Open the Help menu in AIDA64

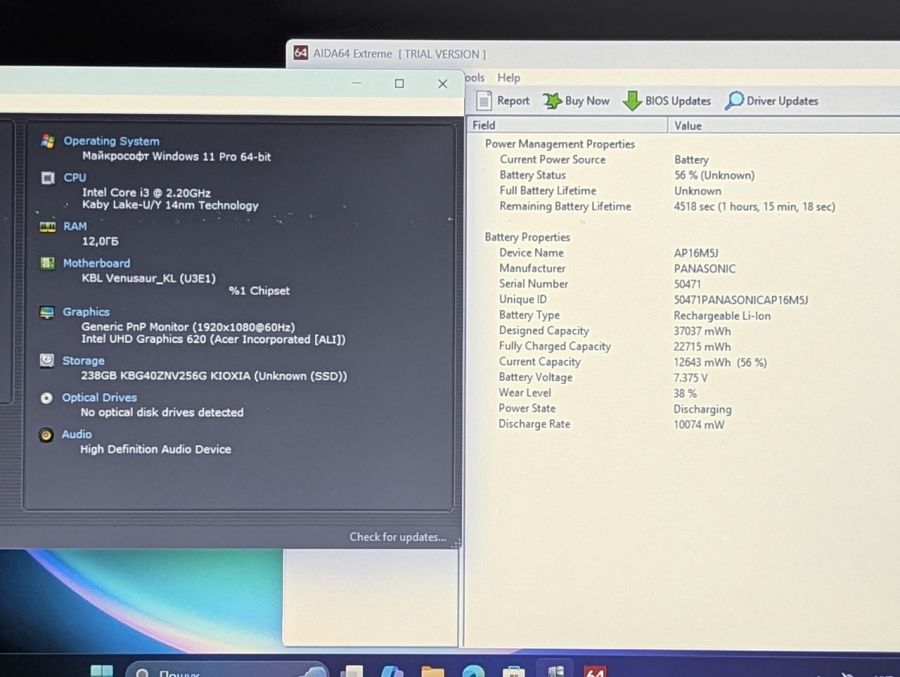tap(509, 78)
